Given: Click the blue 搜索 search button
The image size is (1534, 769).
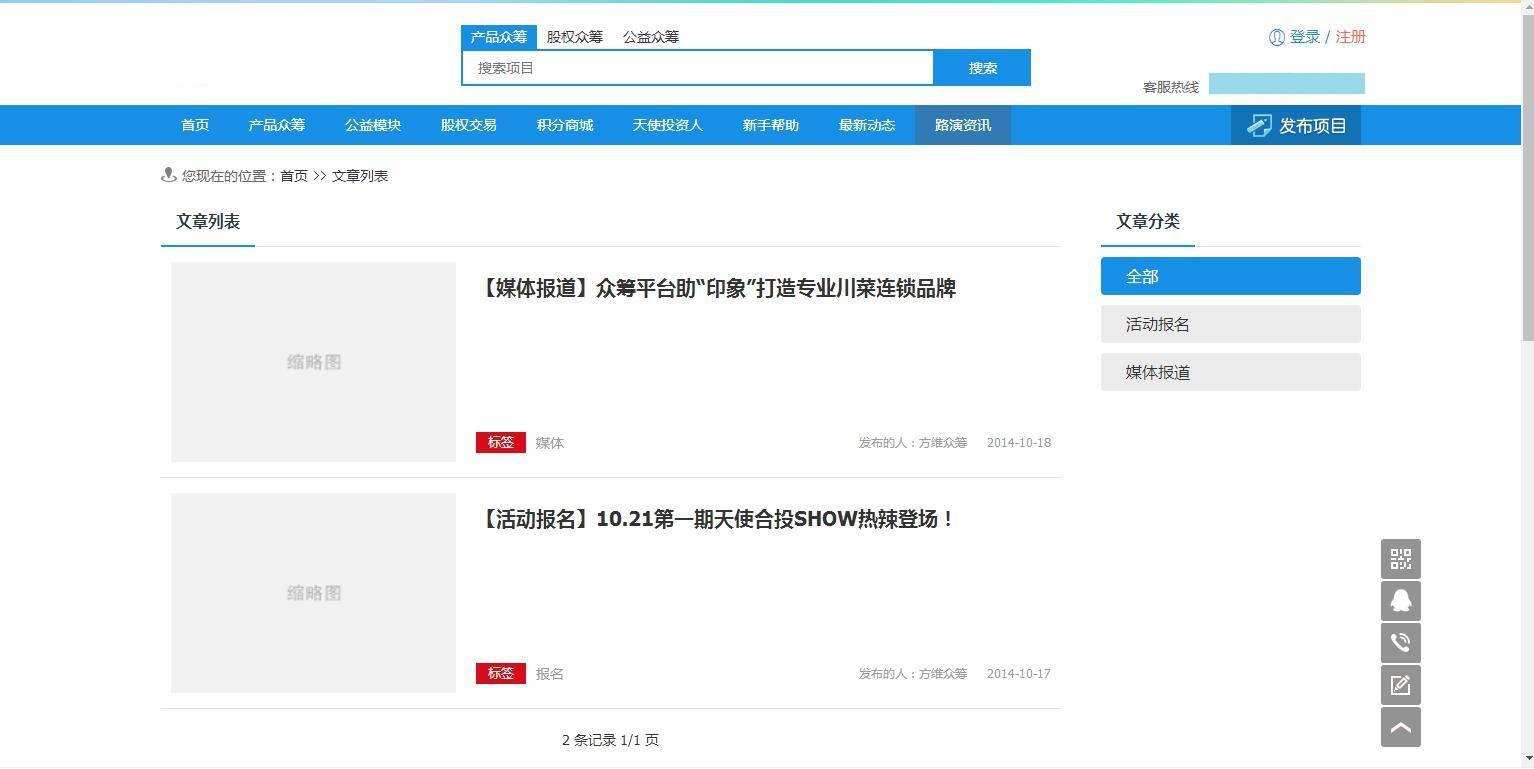Looking at the screenshot, I should click(x=982, y=68).
